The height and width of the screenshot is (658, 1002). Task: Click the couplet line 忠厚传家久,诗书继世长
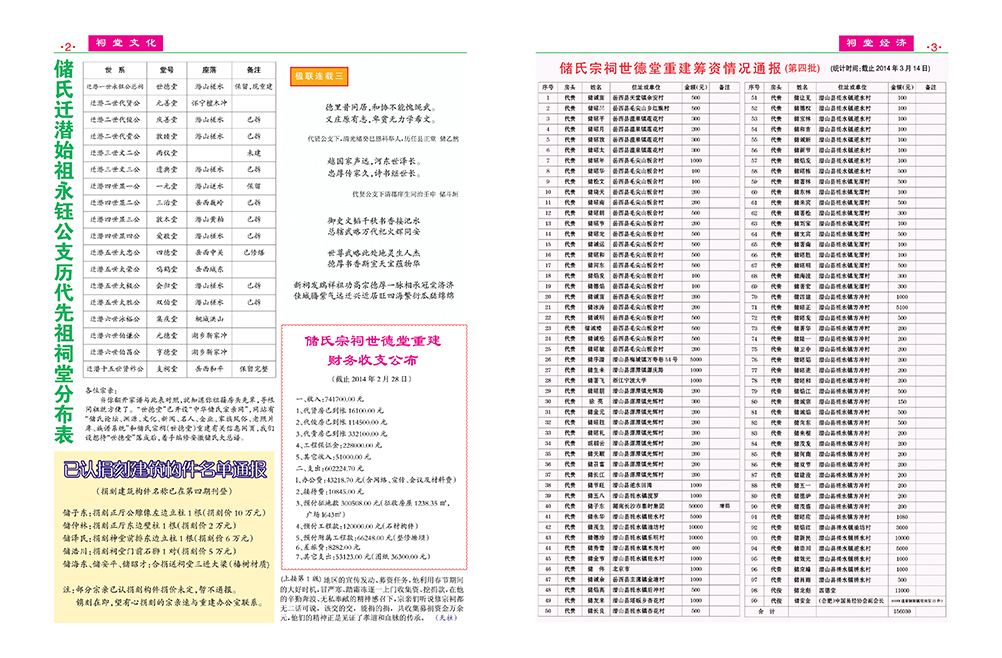pyautogui.click(x=374, y=173)
